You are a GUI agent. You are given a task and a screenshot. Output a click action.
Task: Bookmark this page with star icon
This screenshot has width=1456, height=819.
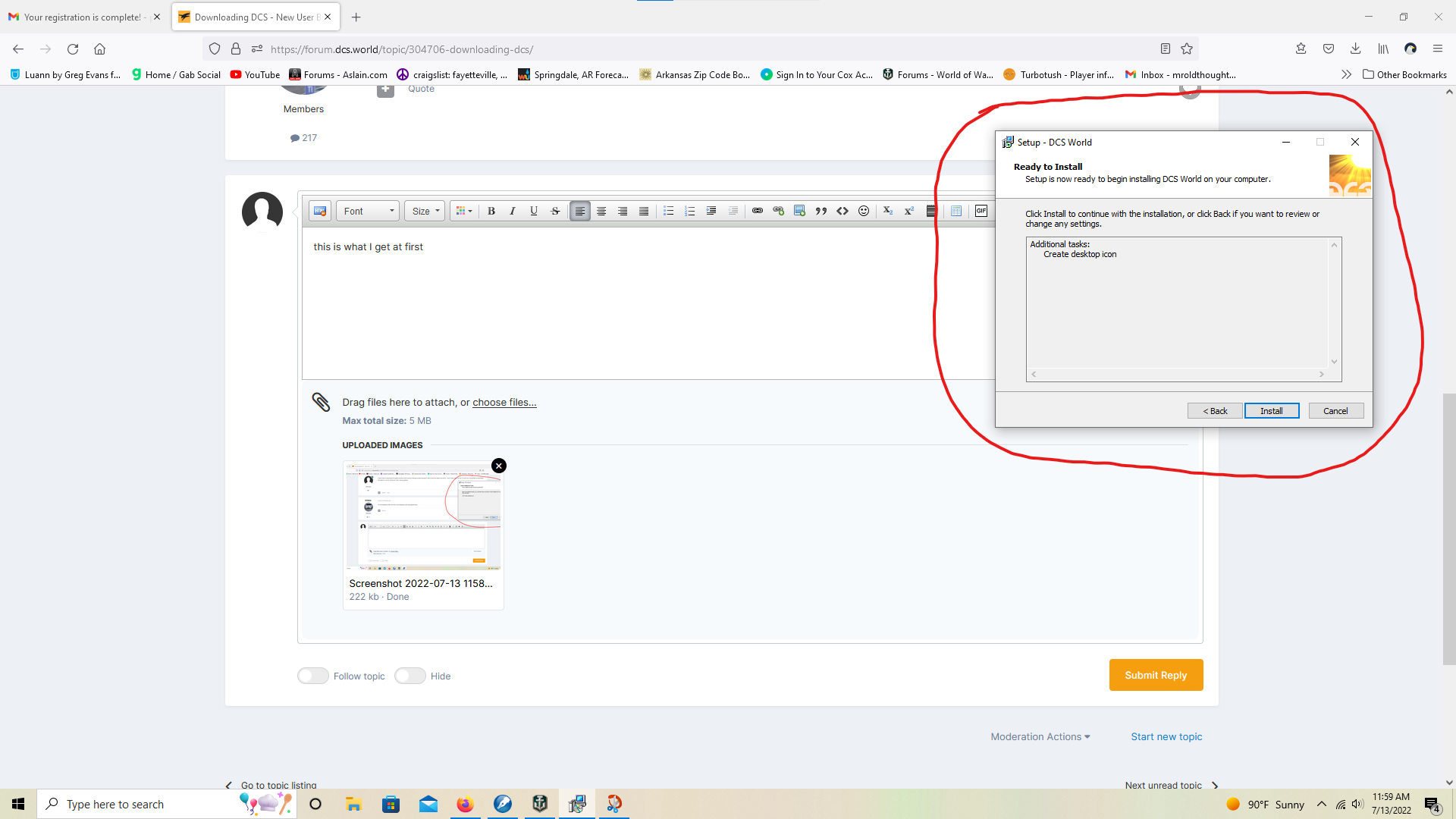[x=1187, y=49]
